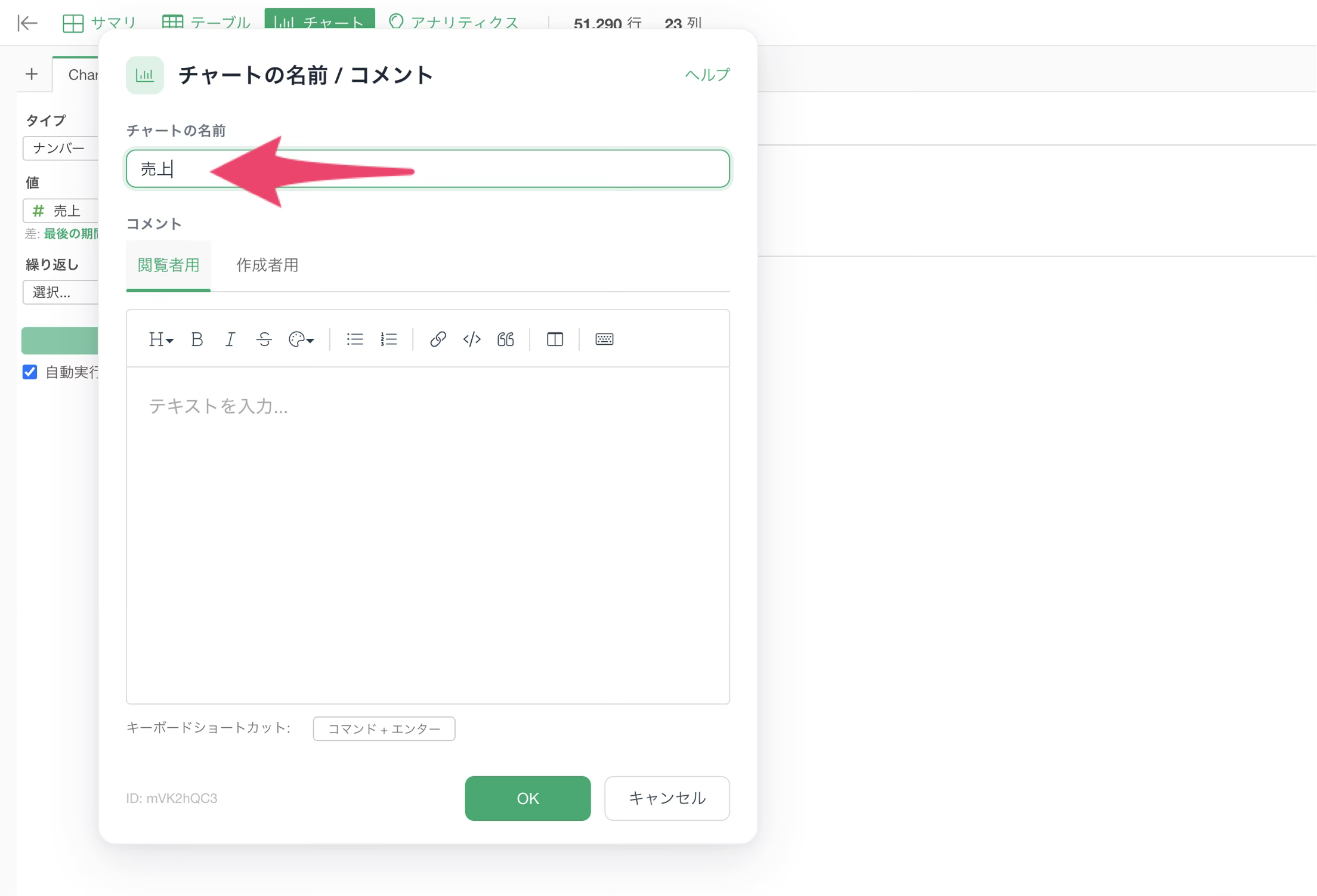Apply italic formatting in comment editor
This screenshot has height=896, width=1317.
[230, 339]
